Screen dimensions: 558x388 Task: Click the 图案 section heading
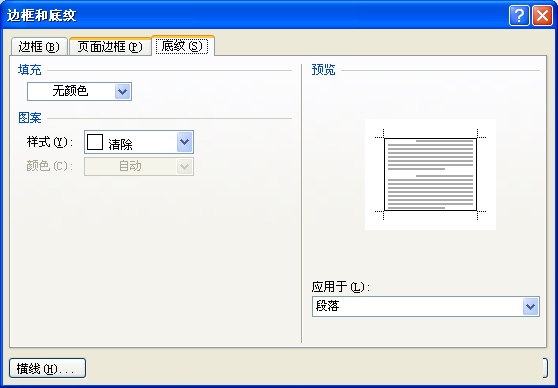(30, 118)
